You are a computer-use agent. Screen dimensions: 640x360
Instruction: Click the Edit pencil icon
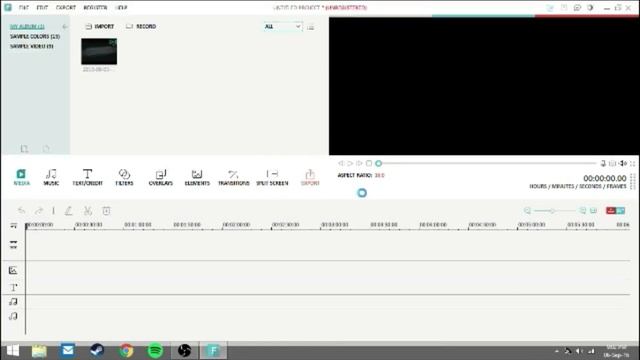69,211
